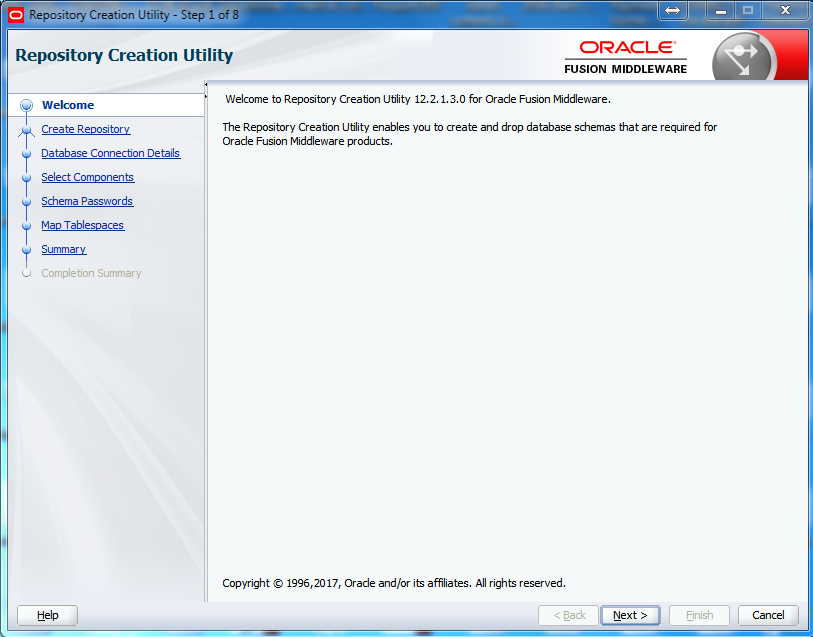This screenshot has width=813, height=637.
Task: Click the copyright notice text
Action: [394, 583]
